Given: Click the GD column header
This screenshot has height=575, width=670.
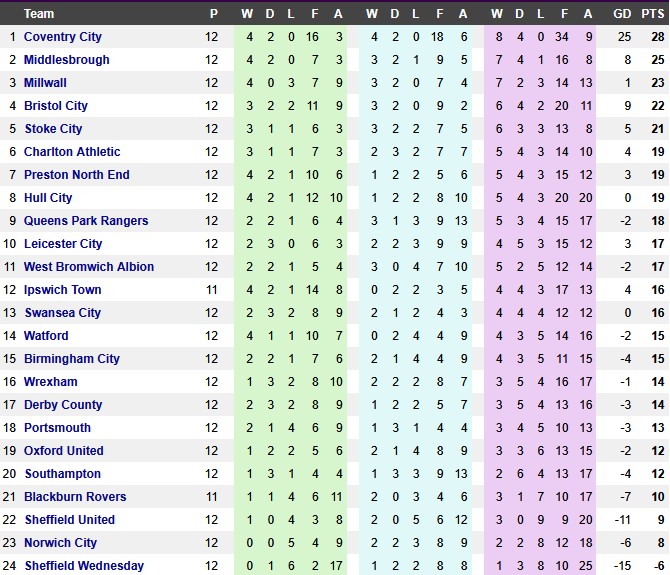Looking at the screenshot, I should [622, 14].
